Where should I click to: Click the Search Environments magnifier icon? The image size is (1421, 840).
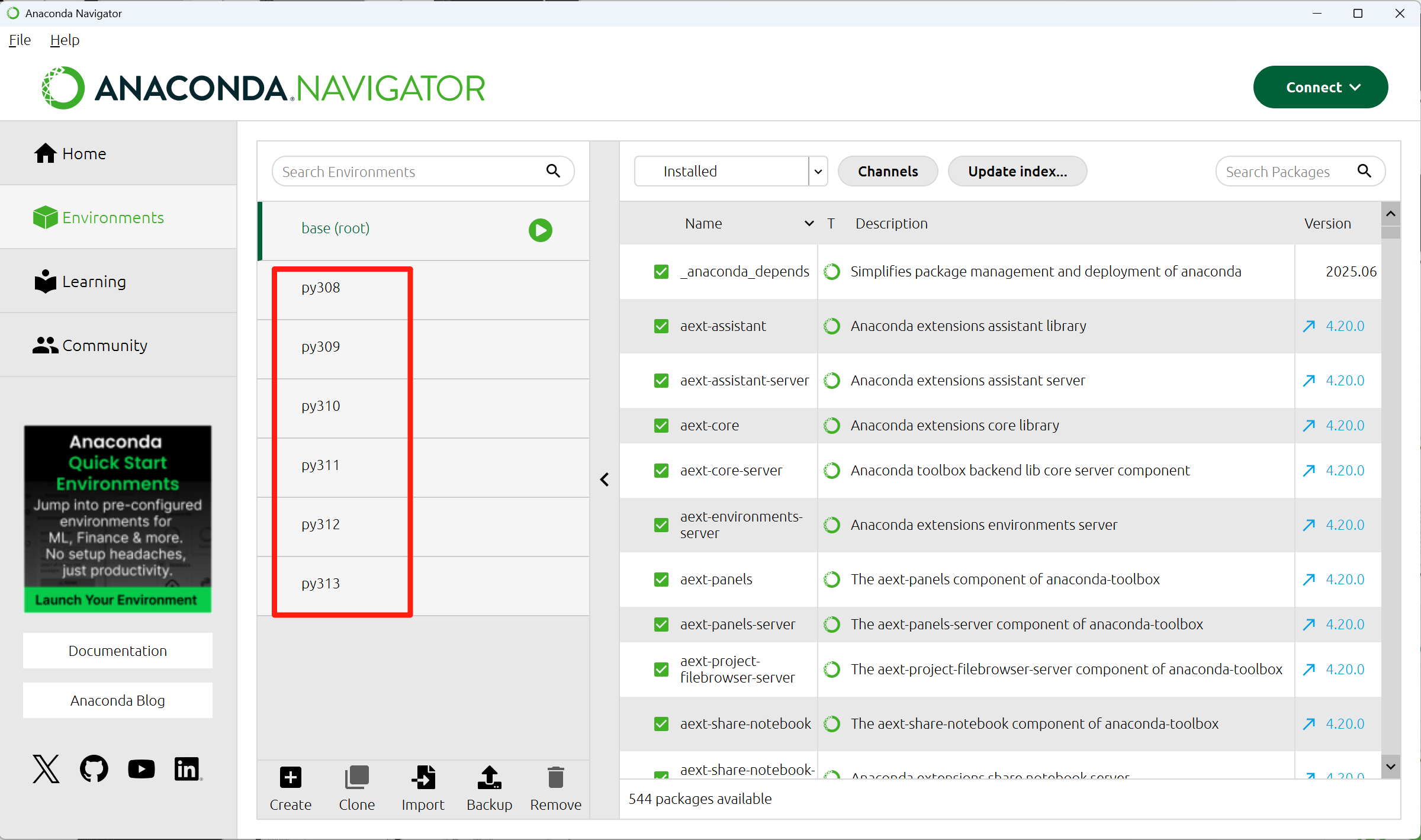pyautogui.click(x=553, y=171)
